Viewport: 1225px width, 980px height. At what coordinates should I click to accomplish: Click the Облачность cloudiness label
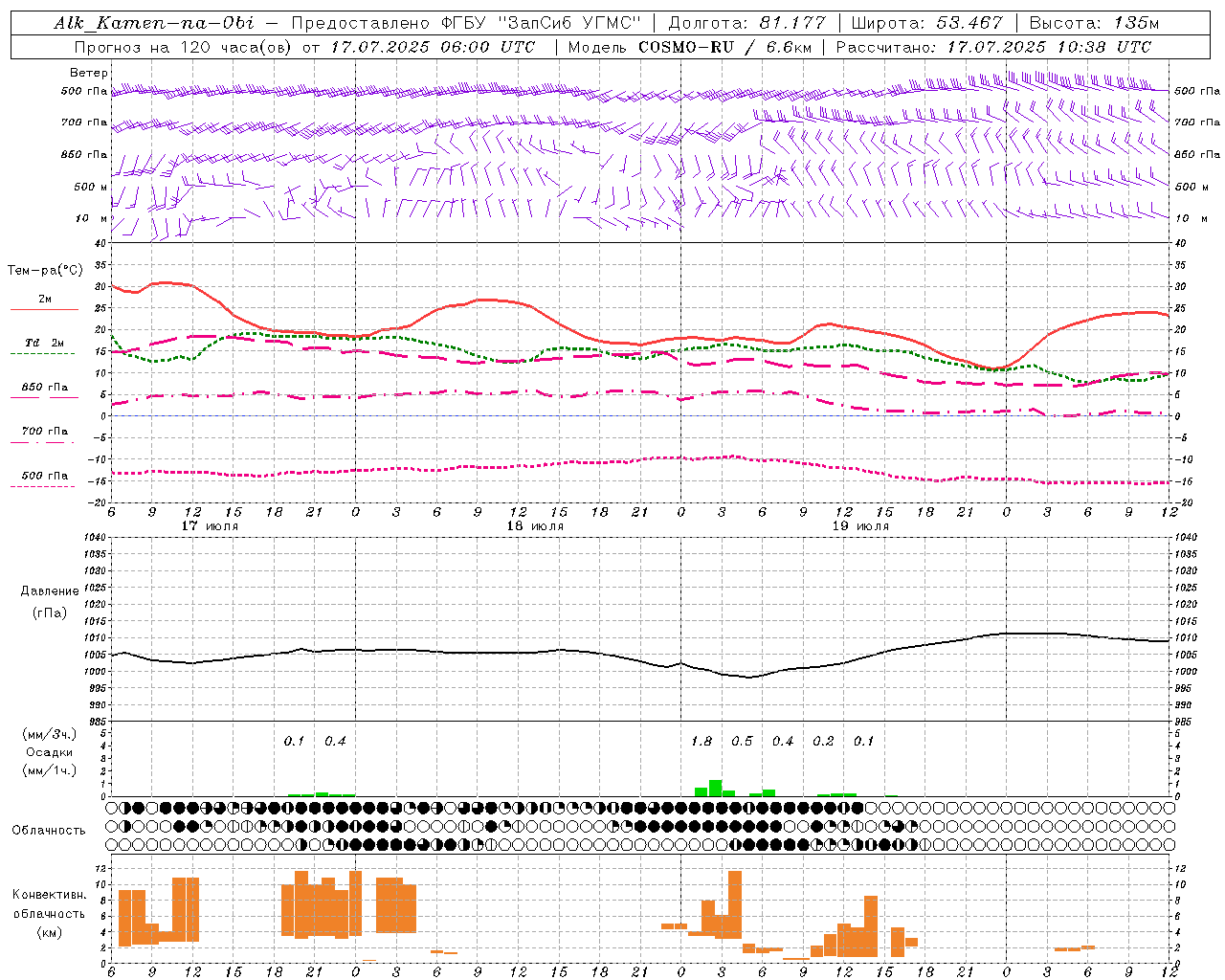pos(49,831)
